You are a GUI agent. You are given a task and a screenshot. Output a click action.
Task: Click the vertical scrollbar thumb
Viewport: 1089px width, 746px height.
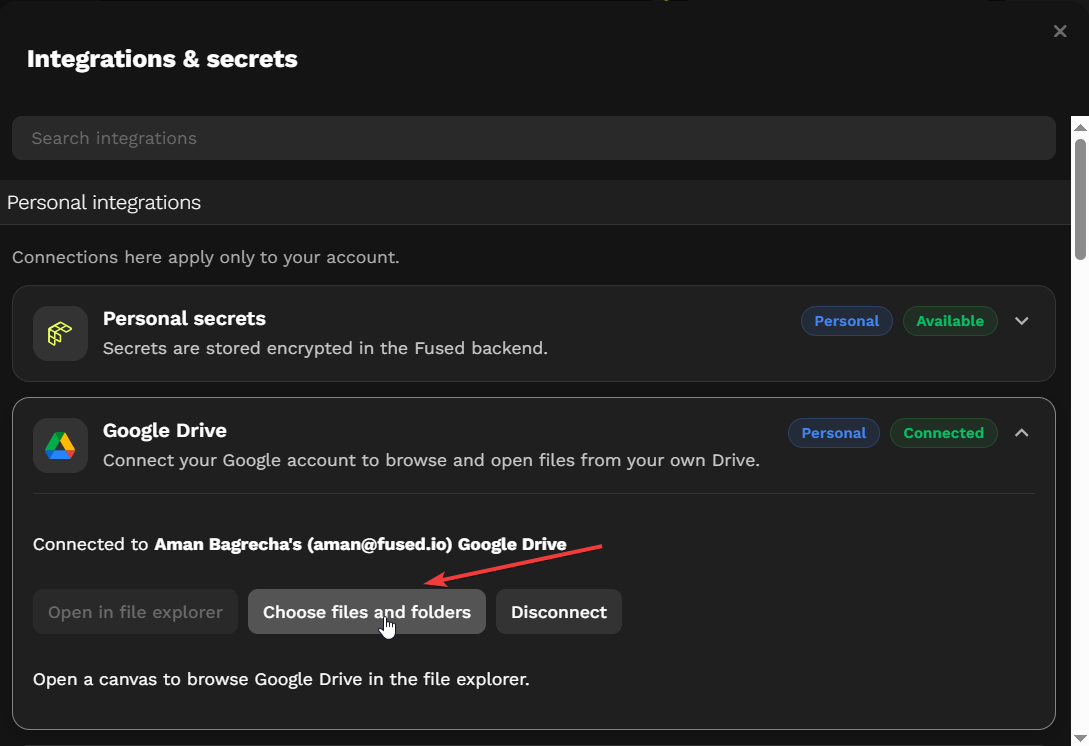click(1080, 199)
